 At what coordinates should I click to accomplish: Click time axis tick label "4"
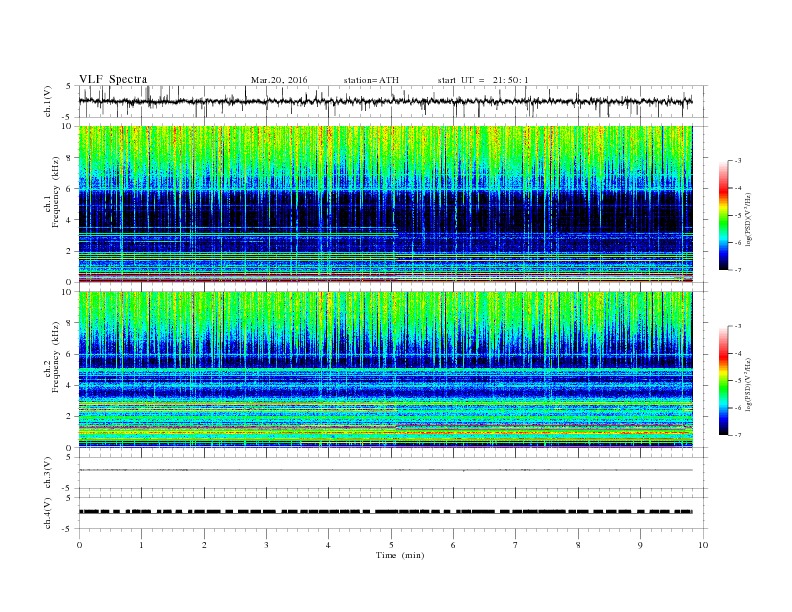tap(329, 545)
